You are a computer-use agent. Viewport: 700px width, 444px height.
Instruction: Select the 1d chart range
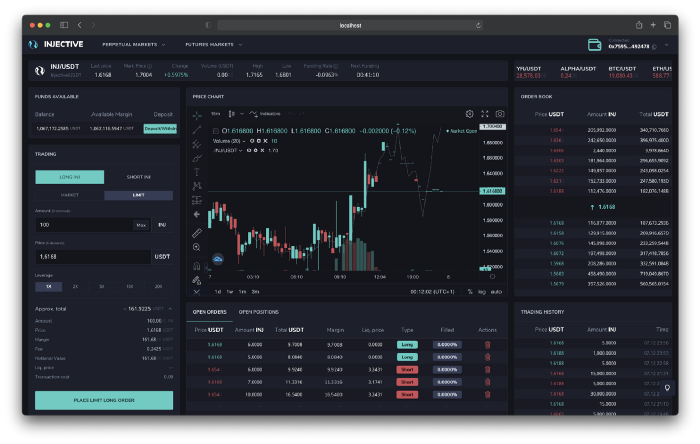click(218, 292)
